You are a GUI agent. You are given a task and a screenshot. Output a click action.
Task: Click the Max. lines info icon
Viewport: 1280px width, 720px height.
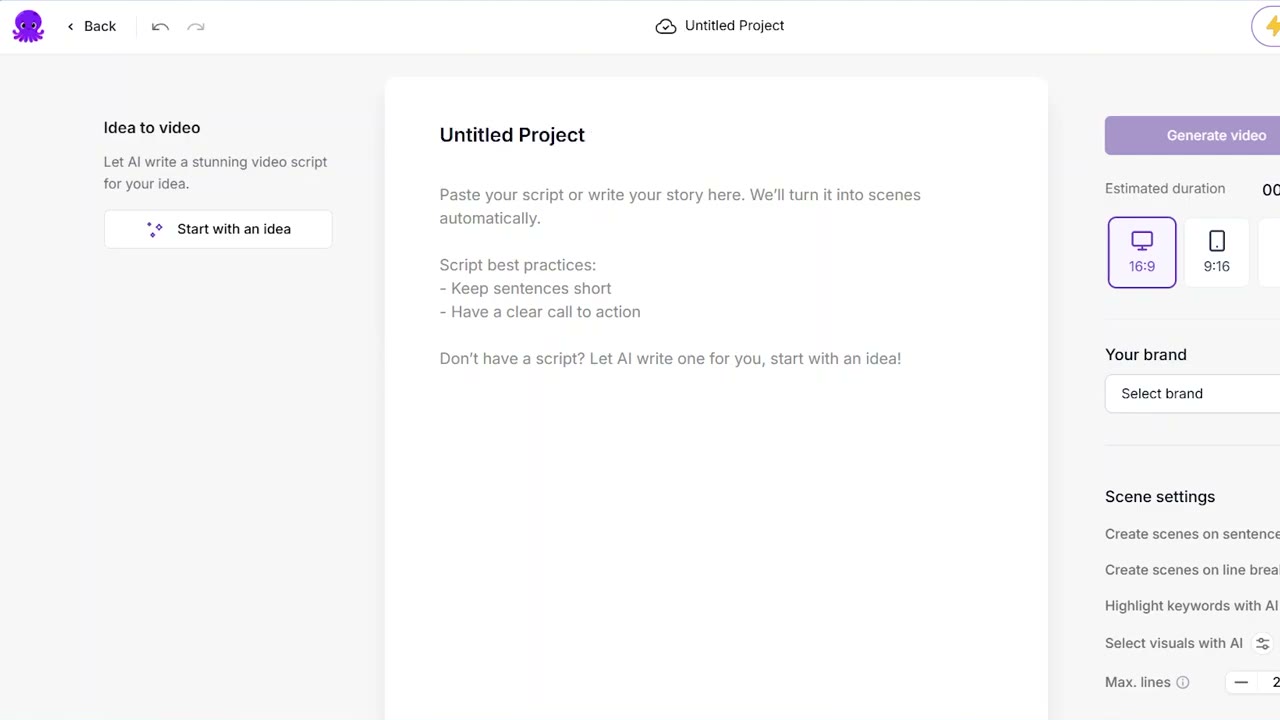point(1183,682)
